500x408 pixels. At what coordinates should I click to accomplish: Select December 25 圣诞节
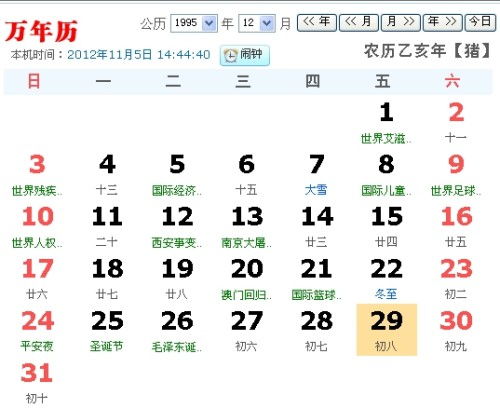point(107,331)
